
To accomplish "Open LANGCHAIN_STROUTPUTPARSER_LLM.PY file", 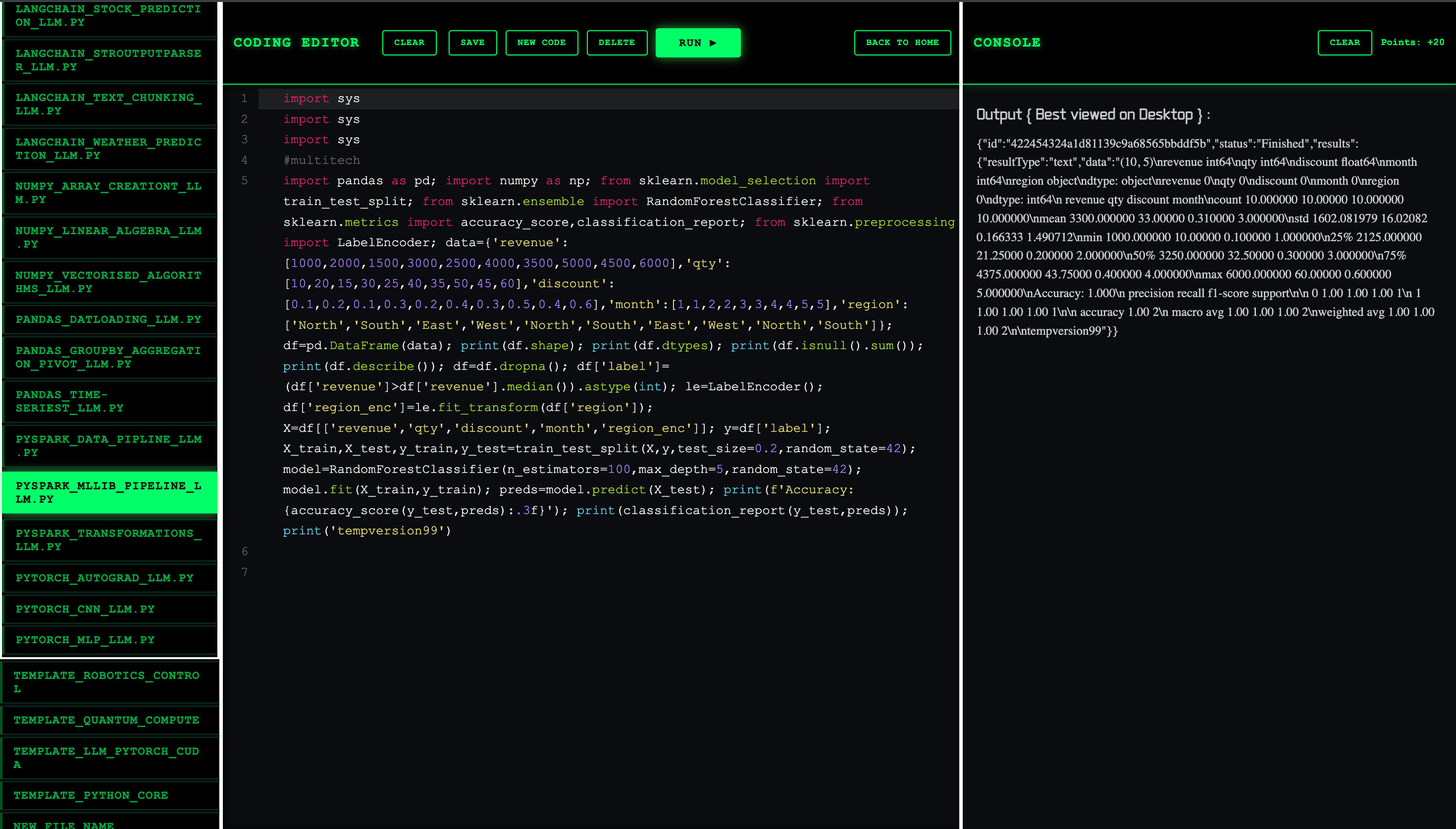I will pyautogui.click(x=110, y=60).
